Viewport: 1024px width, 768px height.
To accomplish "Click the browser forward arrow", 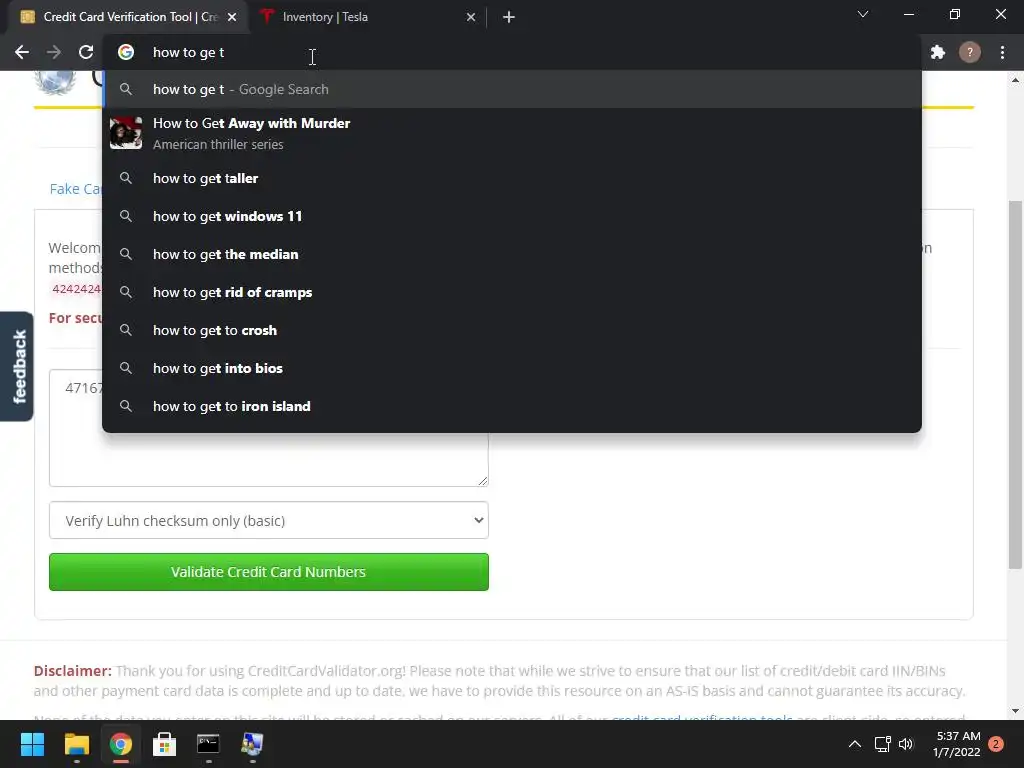I will point(54,52).
